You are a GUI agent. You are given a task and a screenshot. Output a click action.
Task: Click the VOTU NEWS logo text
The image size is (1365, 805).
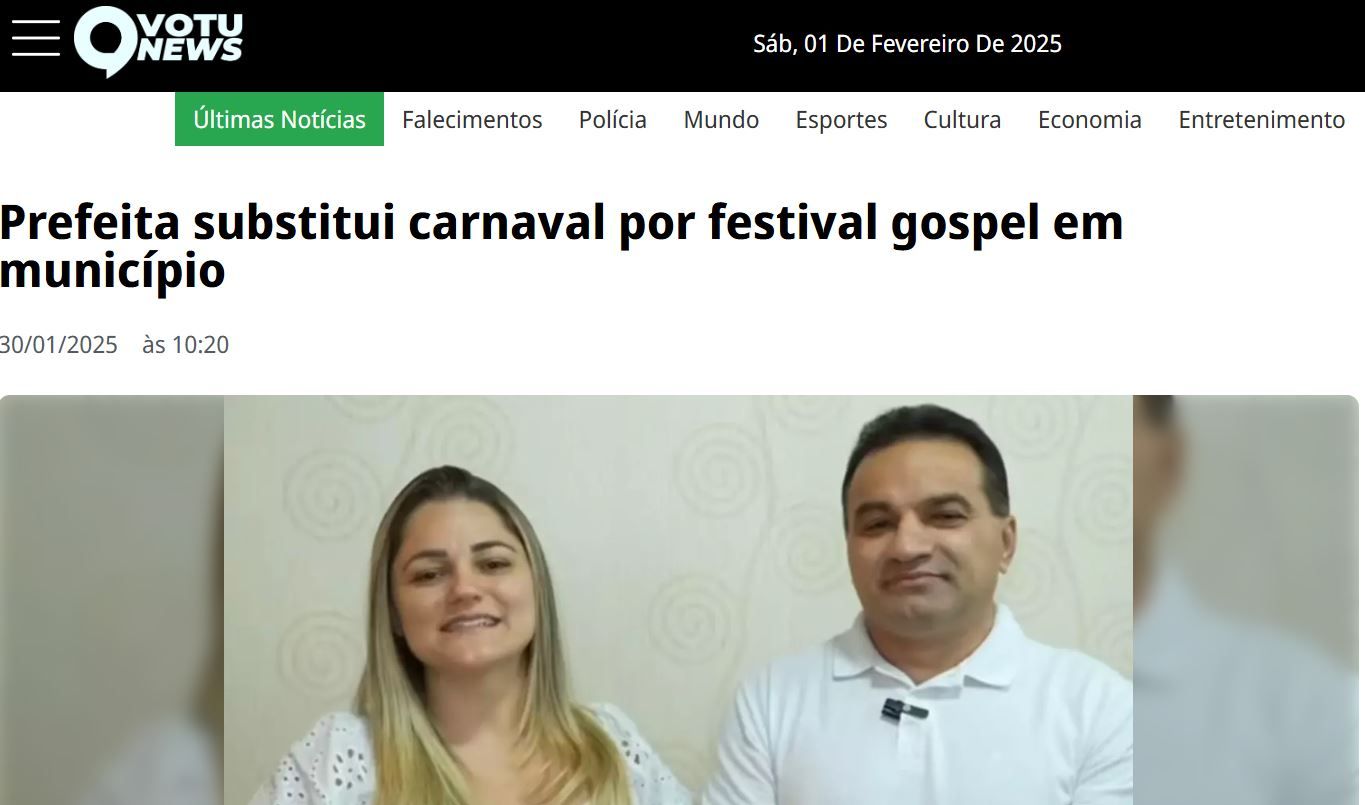[x=189, y=38]
